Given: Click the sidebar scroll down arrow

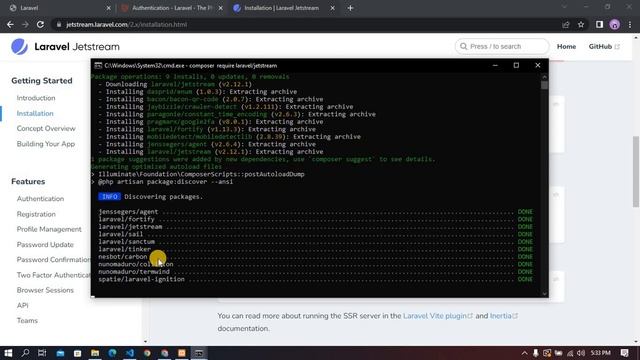Looking at the screenshot, I should pos(145,342).
